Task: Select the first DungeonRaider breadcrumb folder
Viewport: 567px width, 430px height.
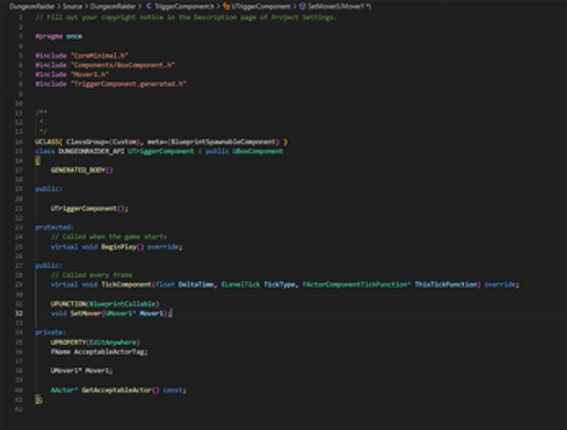Action: 32,6
